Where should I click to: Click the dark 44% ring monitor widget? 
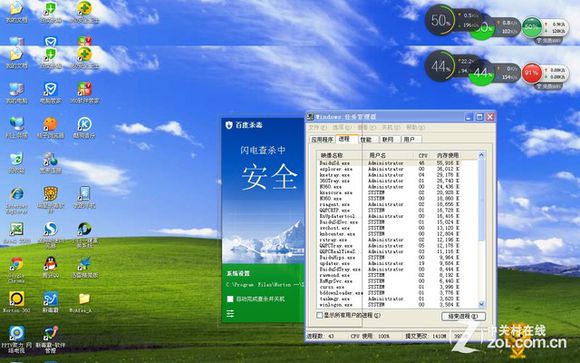440,66
